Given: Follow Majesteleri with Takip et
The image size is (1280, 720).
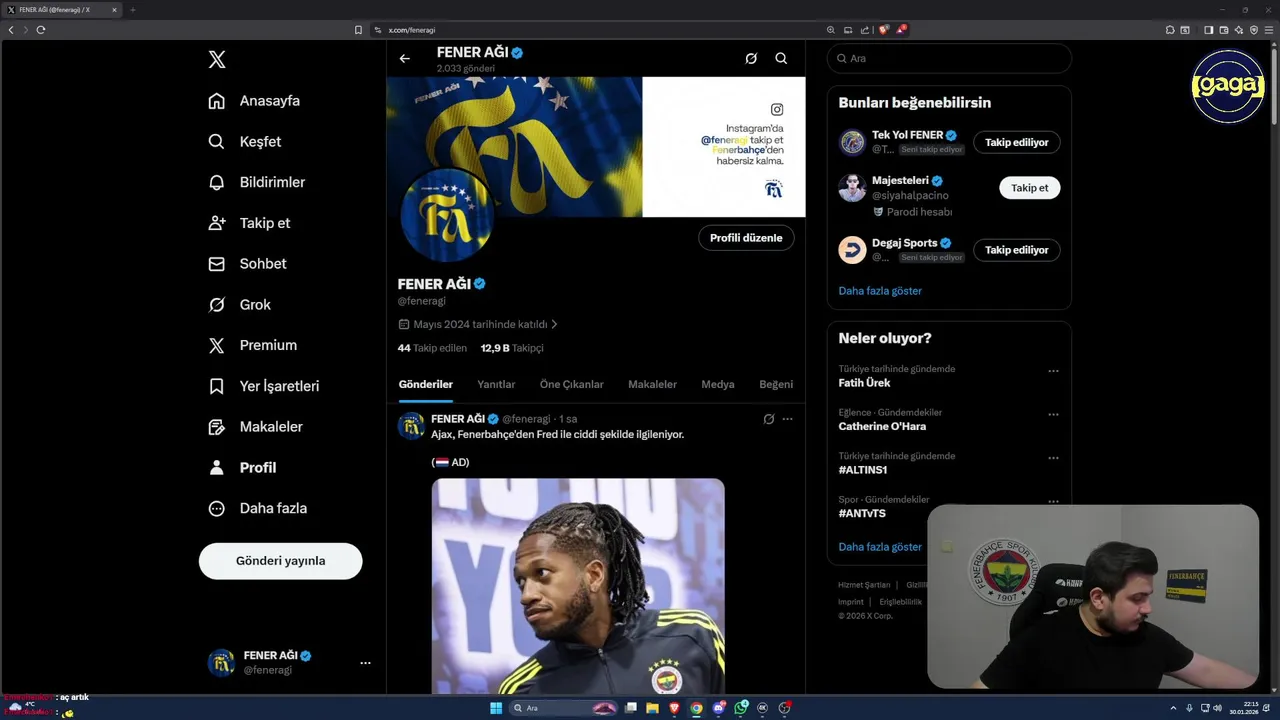Looking at the screenshot, I should click(1030, 188).
